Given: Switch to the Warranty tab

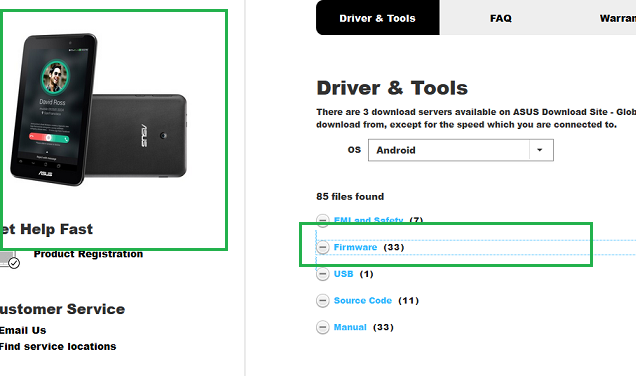Looking at the screenshot, I should pyautogui.click(x=617, y=18).
